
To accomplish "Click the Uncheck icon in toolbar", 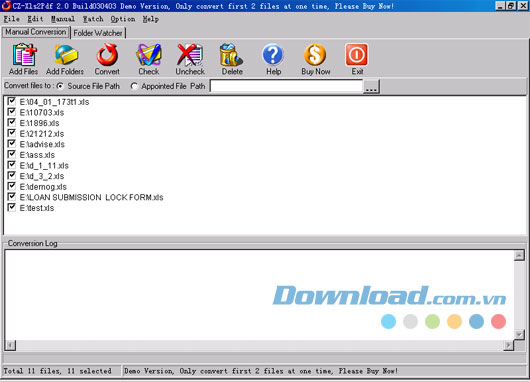I will (x=190, y=55).
